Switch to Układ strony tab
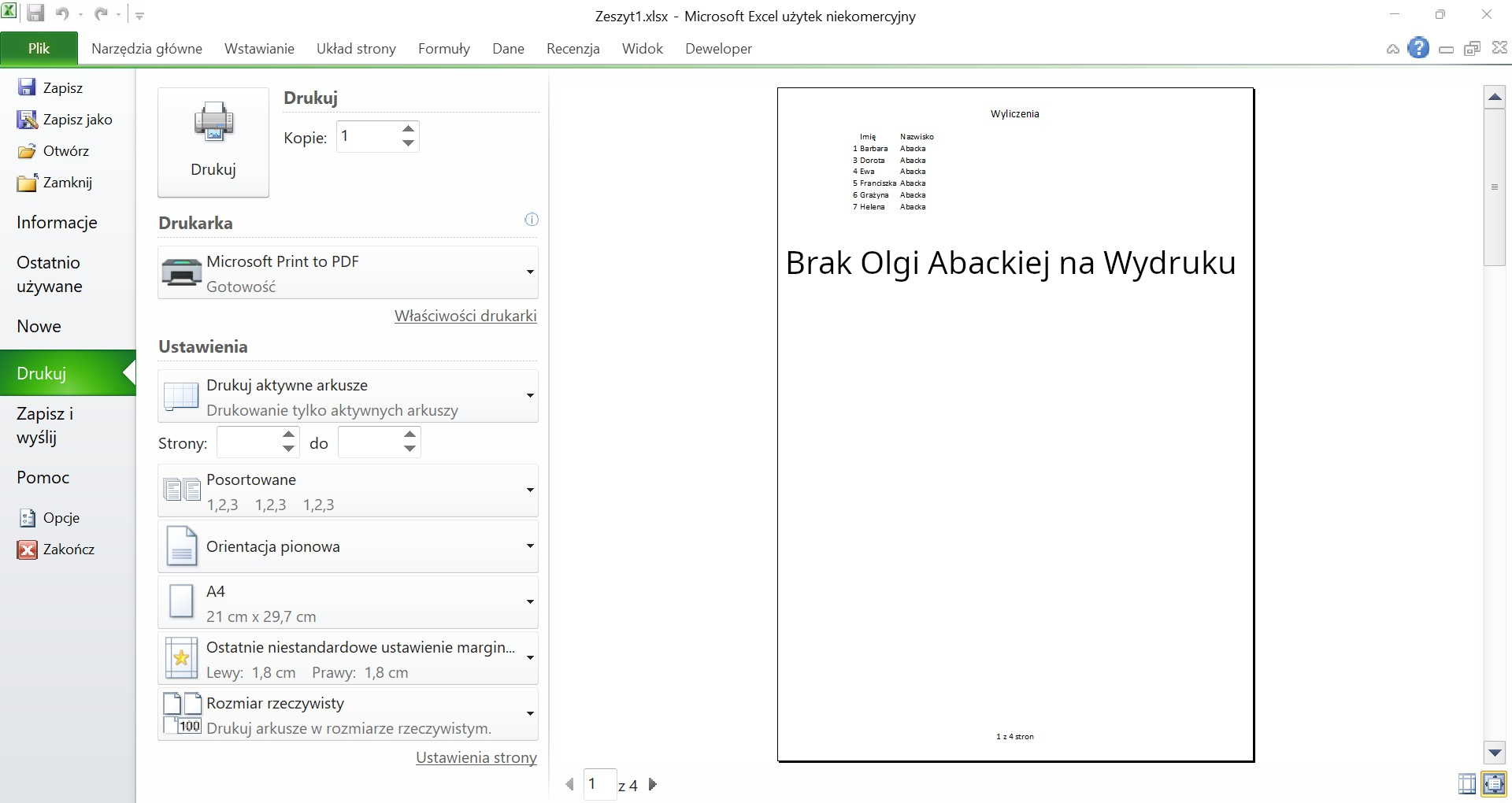The height and width of the screenshot is (803, 1512). click(x=356, y=48)
